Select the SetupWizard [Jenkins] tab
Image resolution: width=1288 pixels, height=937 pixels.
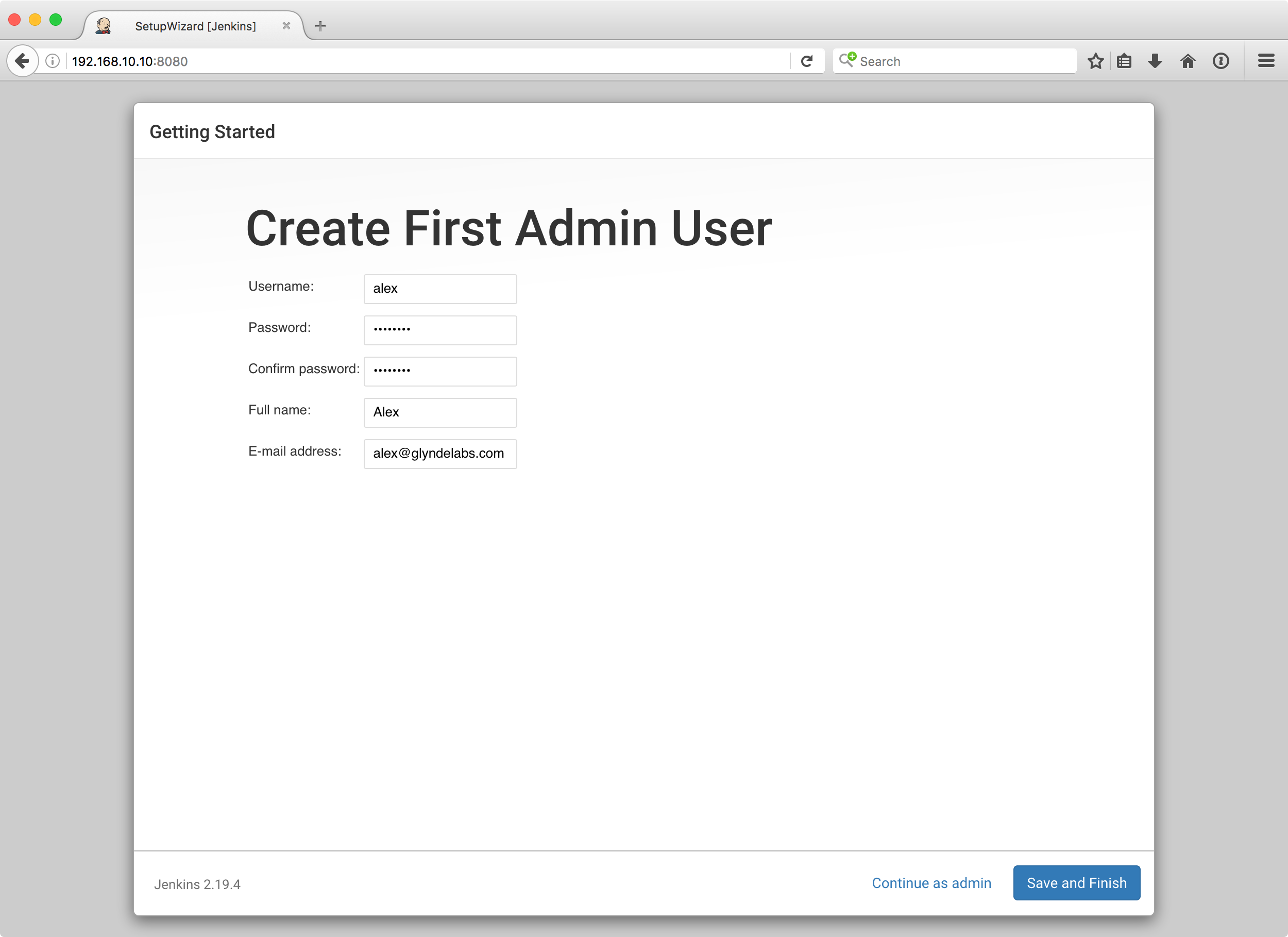point(193,26)
